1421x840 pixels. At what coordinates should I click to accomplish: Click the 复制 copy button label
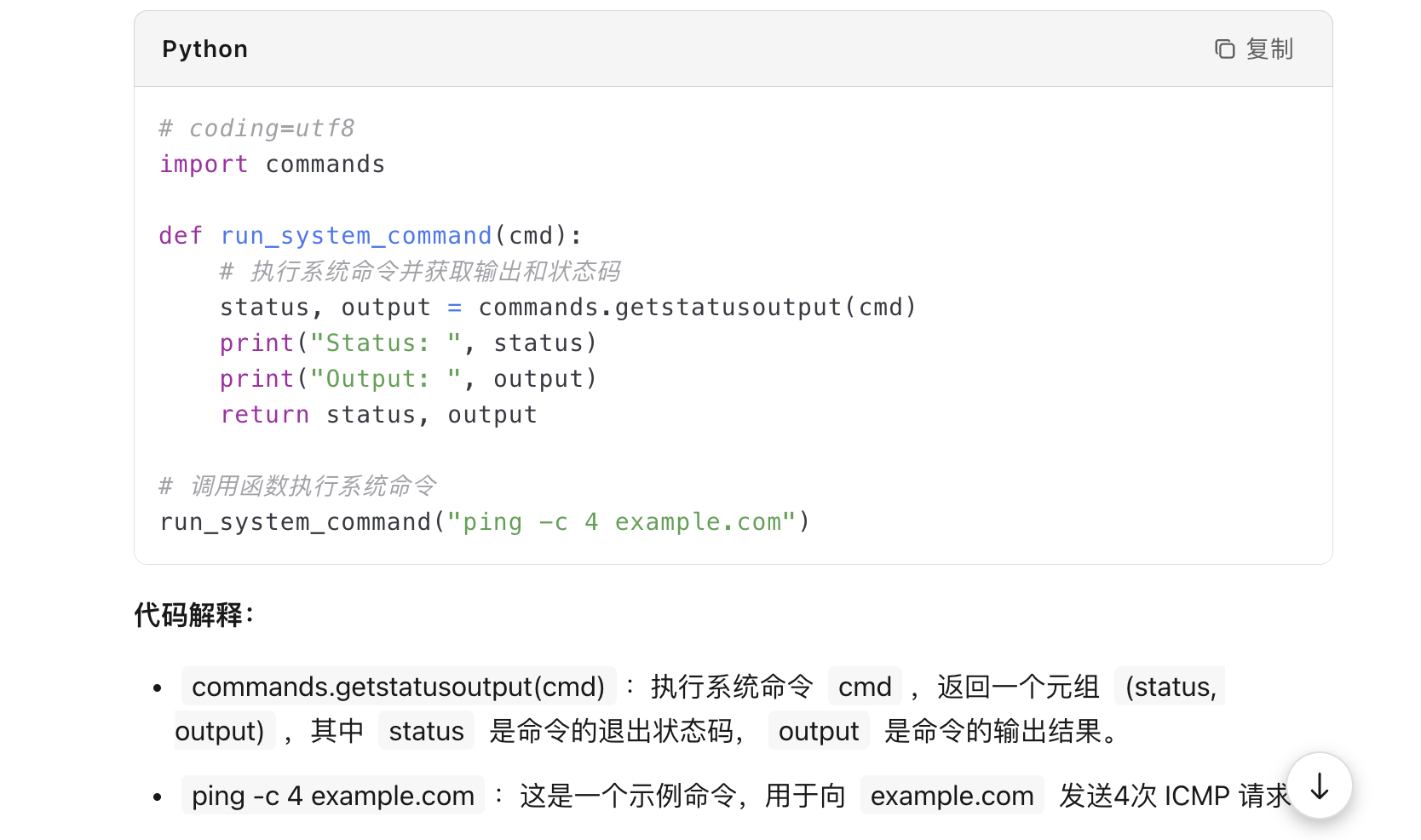(1269, 49)
